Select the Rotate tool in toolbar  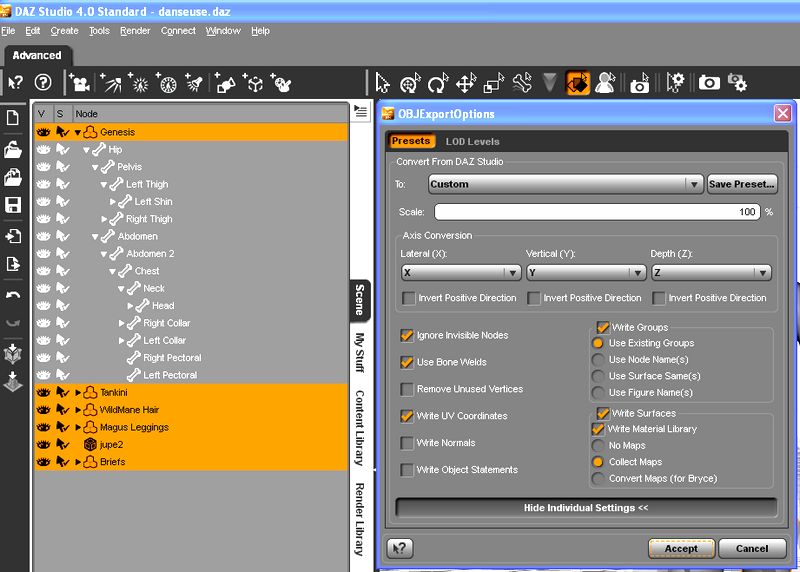(x=438, y=83)
